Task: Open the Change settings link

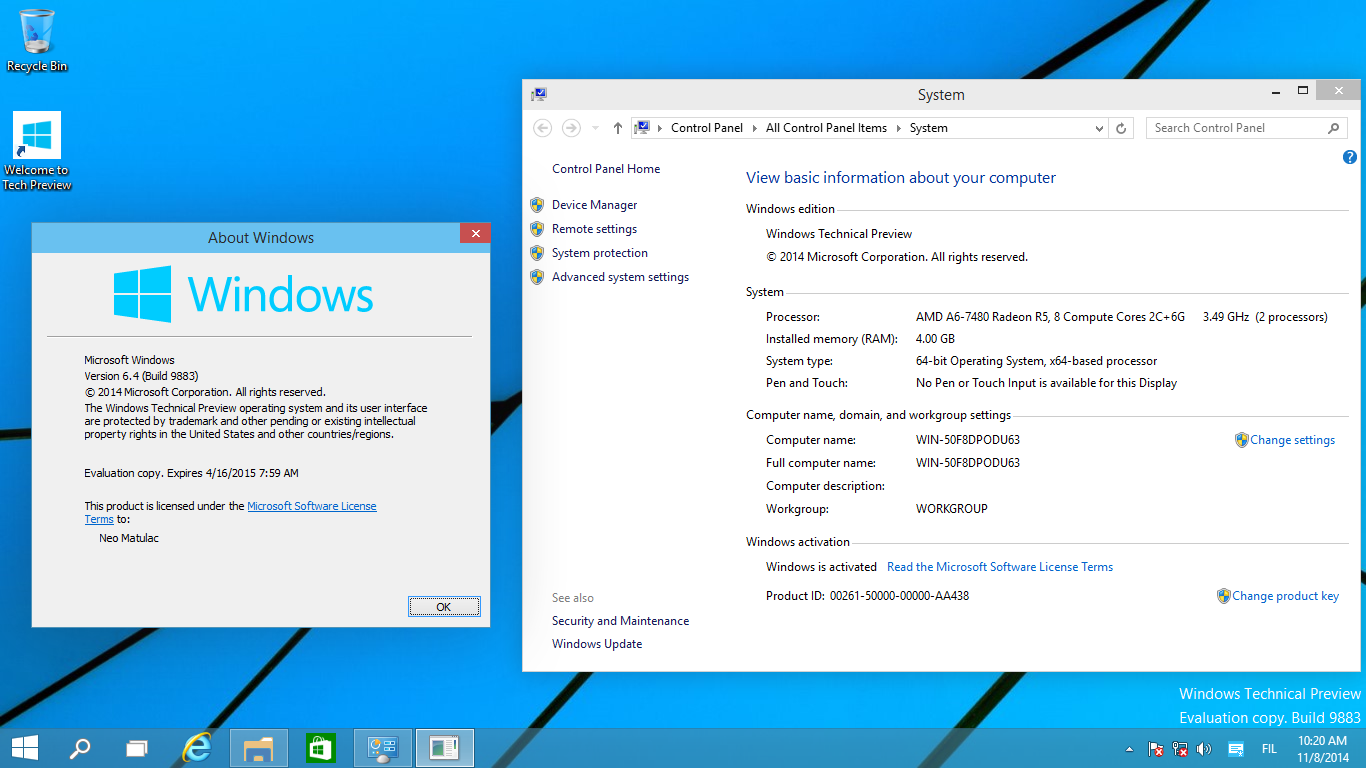Action: (x=1292, y=439)
